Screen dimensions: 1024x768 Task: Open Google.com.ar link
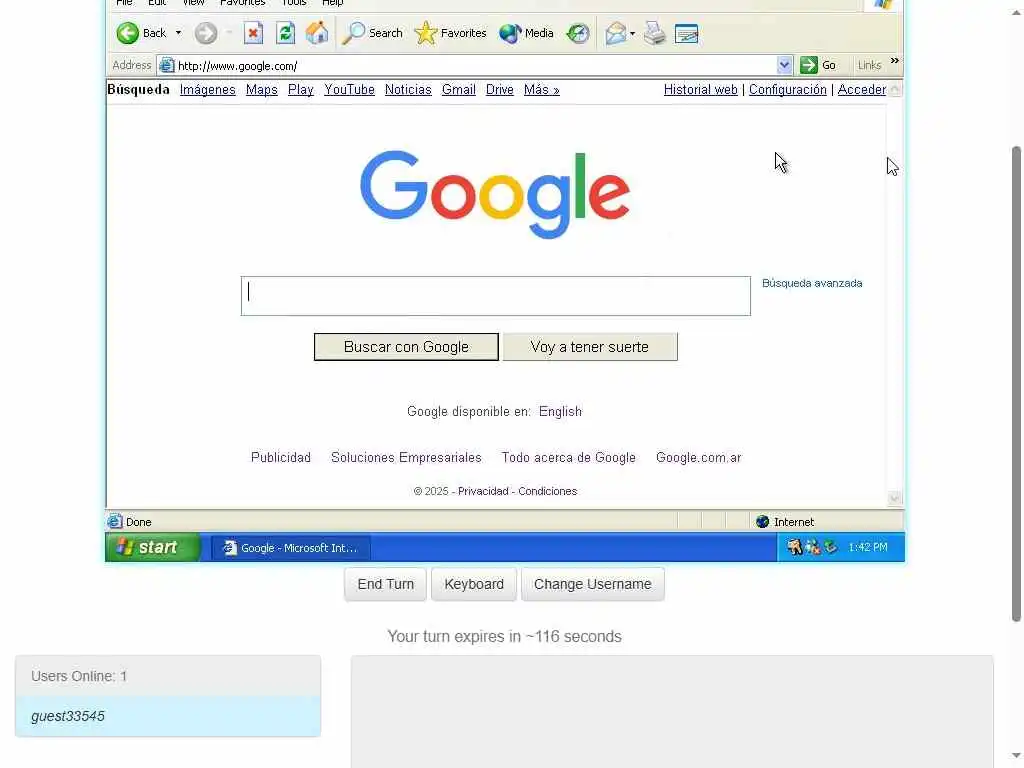(x=699, y=457)
